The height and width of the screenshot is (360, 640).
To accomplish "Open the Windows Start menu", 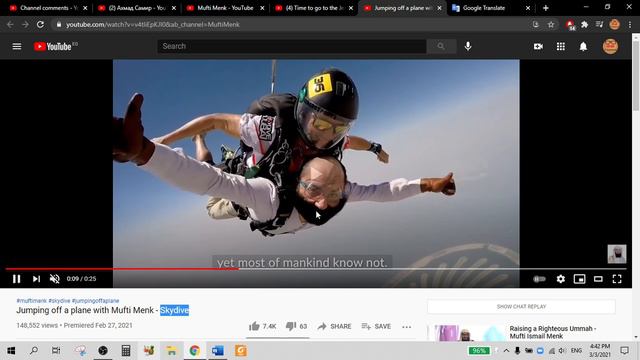I will click(11, 351).
